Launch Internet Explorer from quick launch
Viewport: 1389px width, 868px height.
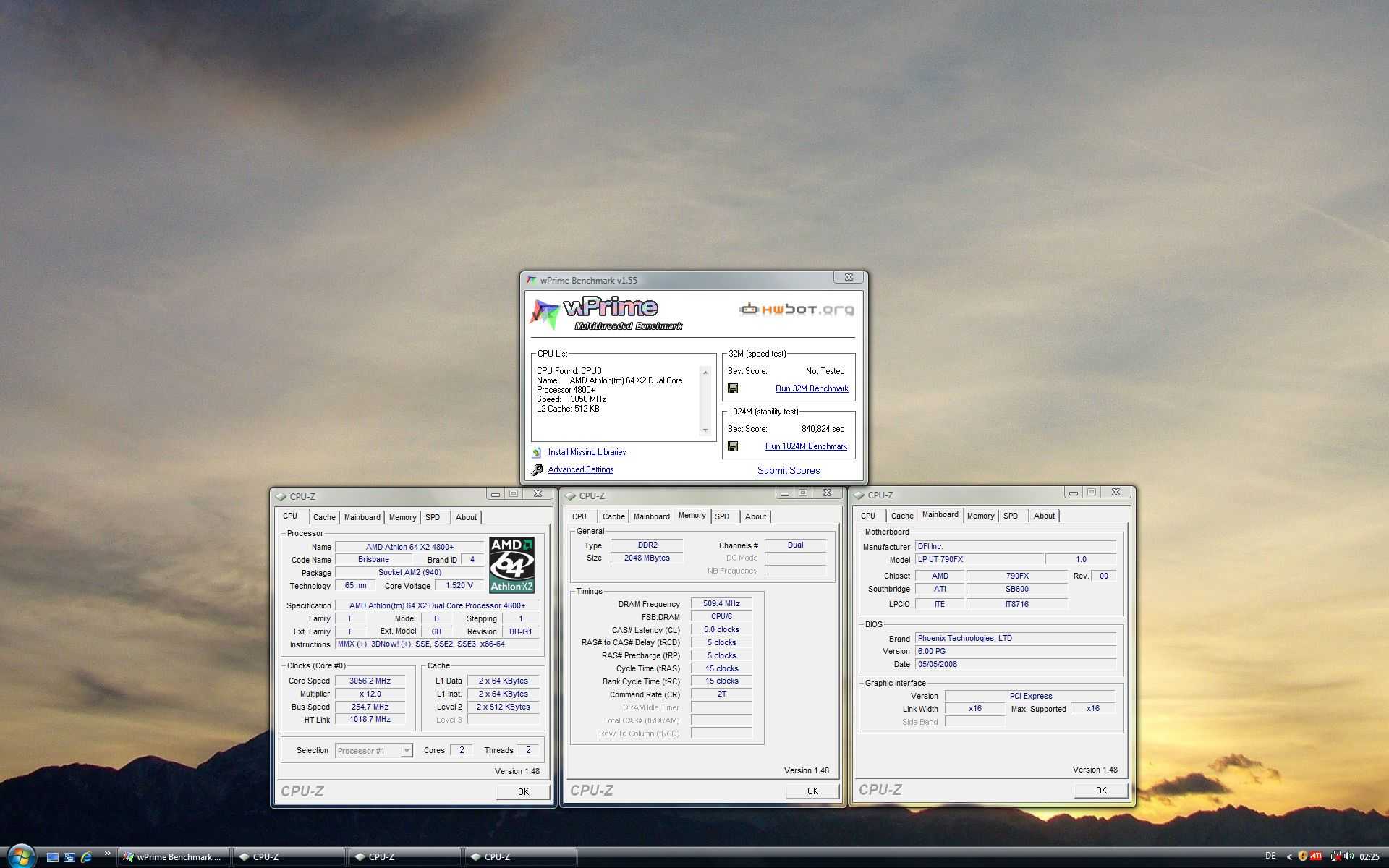[87, 857]
